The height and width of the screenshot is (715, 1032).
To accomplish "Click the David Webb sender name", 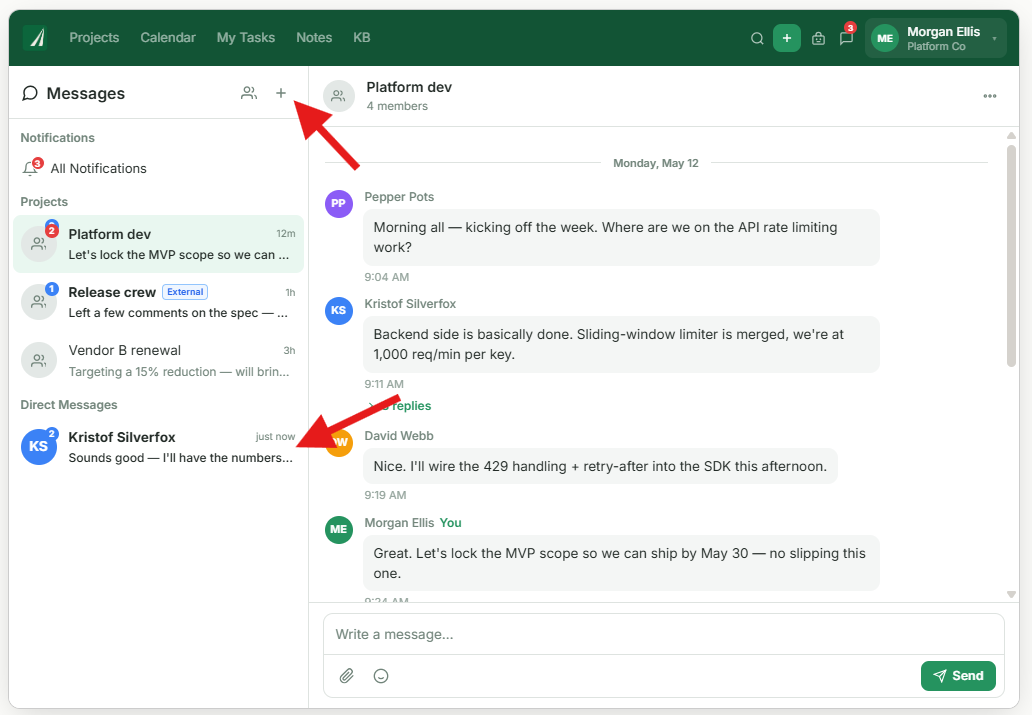I will [399, 436].
